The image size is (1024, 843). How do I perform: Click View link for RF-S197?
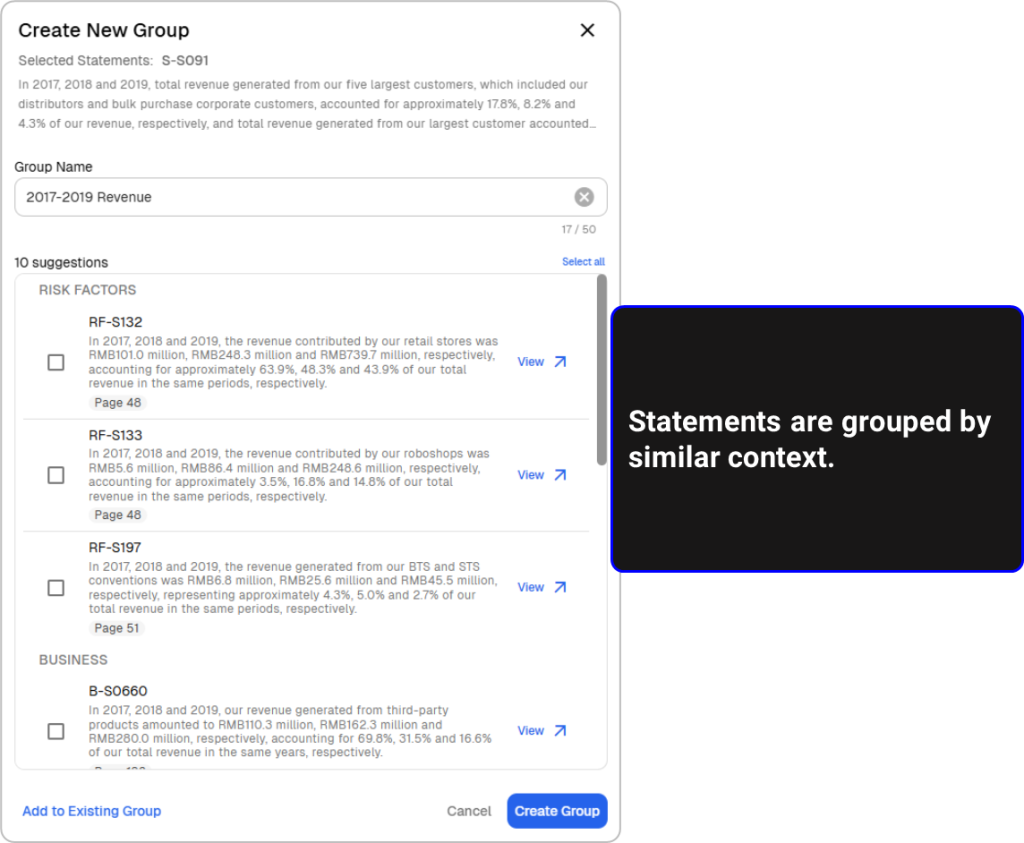(530, 587)
